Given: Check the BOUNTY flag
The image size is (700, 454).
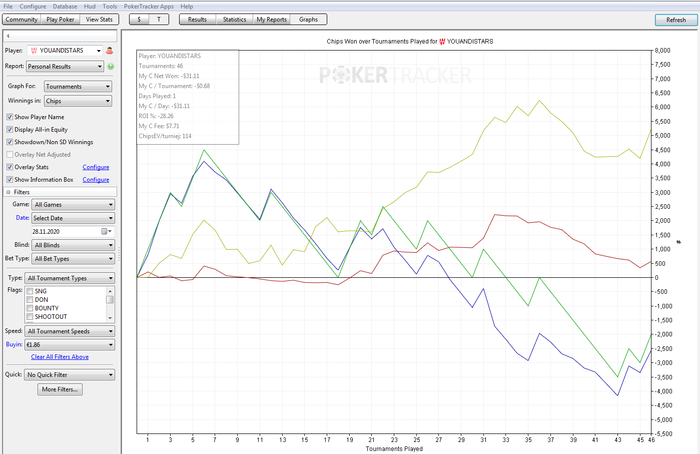Looking at the screenshot, I should (30, 308).
